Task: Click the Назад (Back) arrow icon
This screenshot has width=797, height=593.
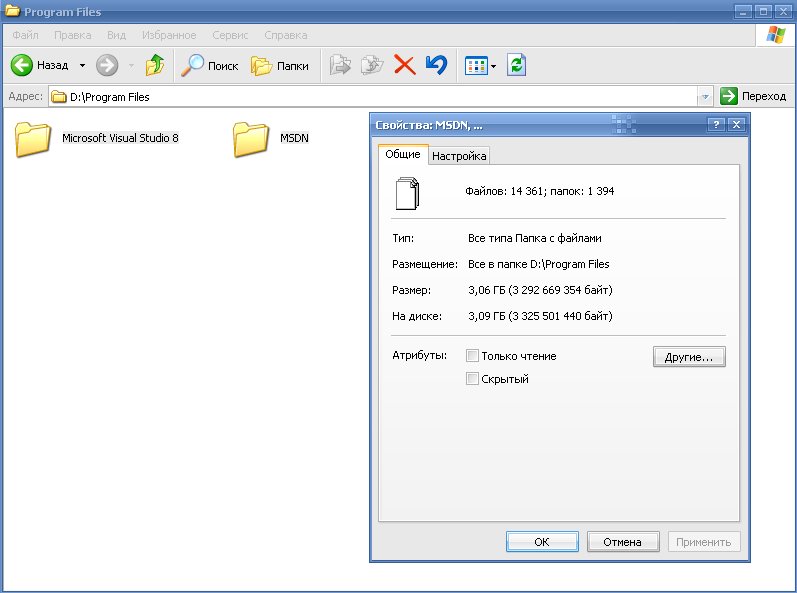Action: 23,66
